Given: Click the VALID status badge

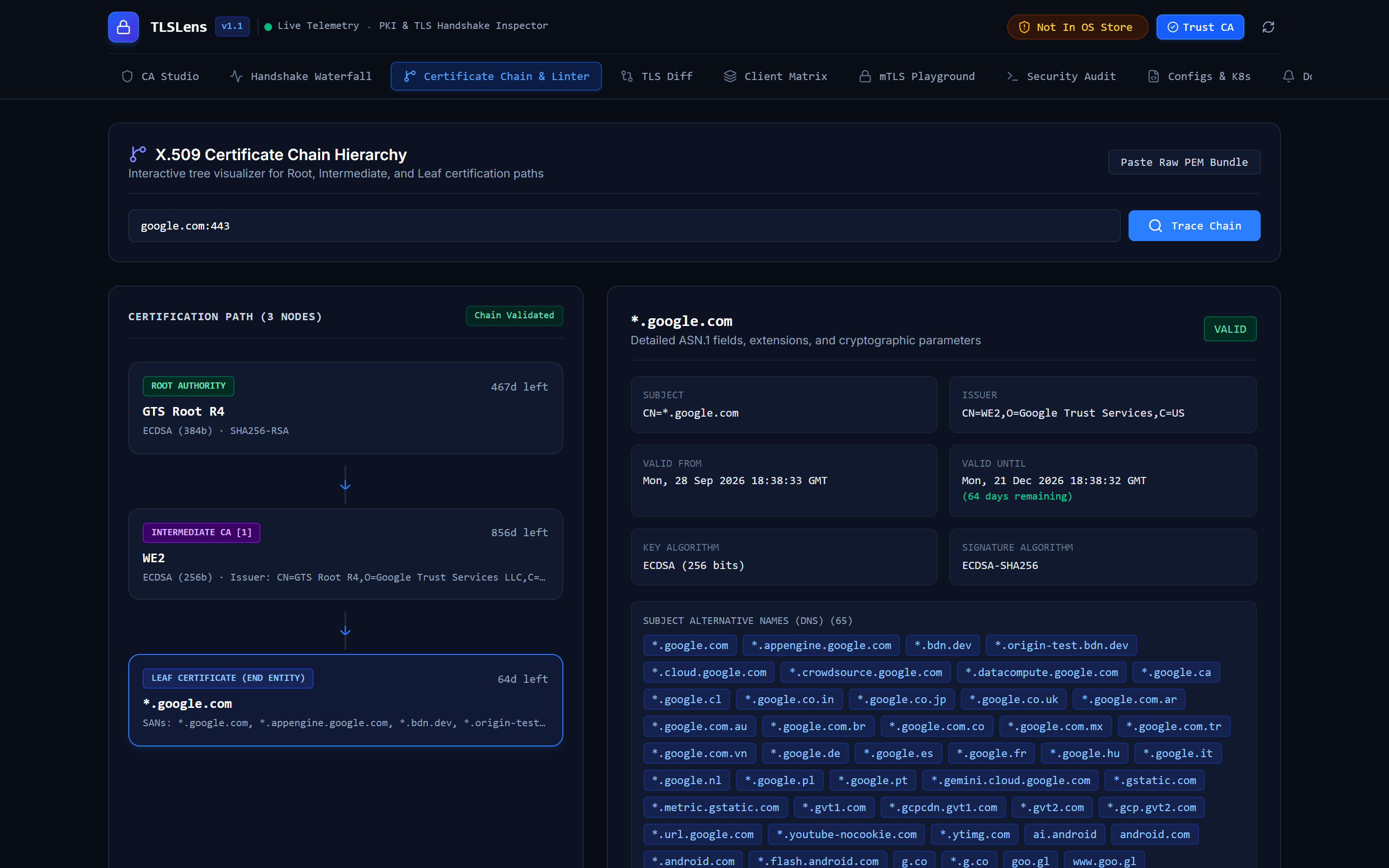Looking at the screenshot, I should pos(1230,329).
